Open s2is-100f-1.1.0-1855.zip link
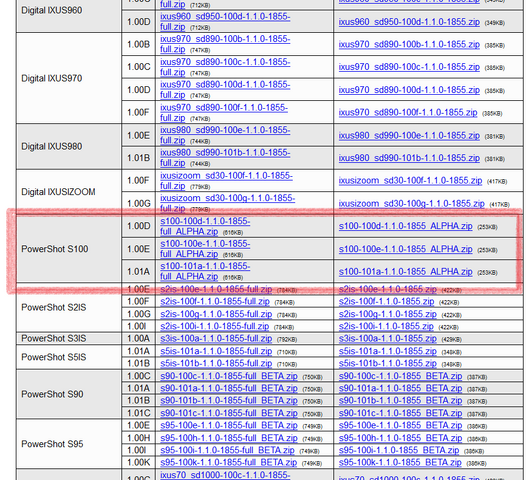This screenshot has height=480, width=526. coord(386,302)
